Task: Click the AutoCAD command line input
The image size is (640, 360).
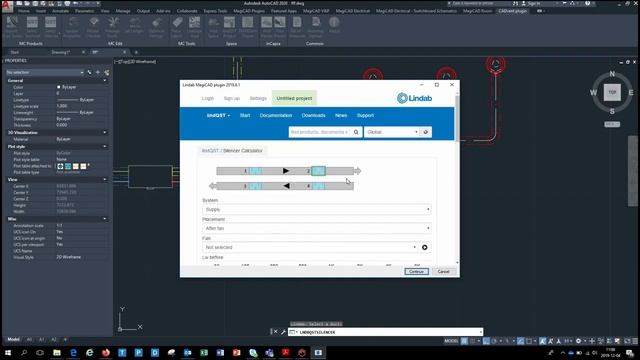Action: click(x=386, y=332)
